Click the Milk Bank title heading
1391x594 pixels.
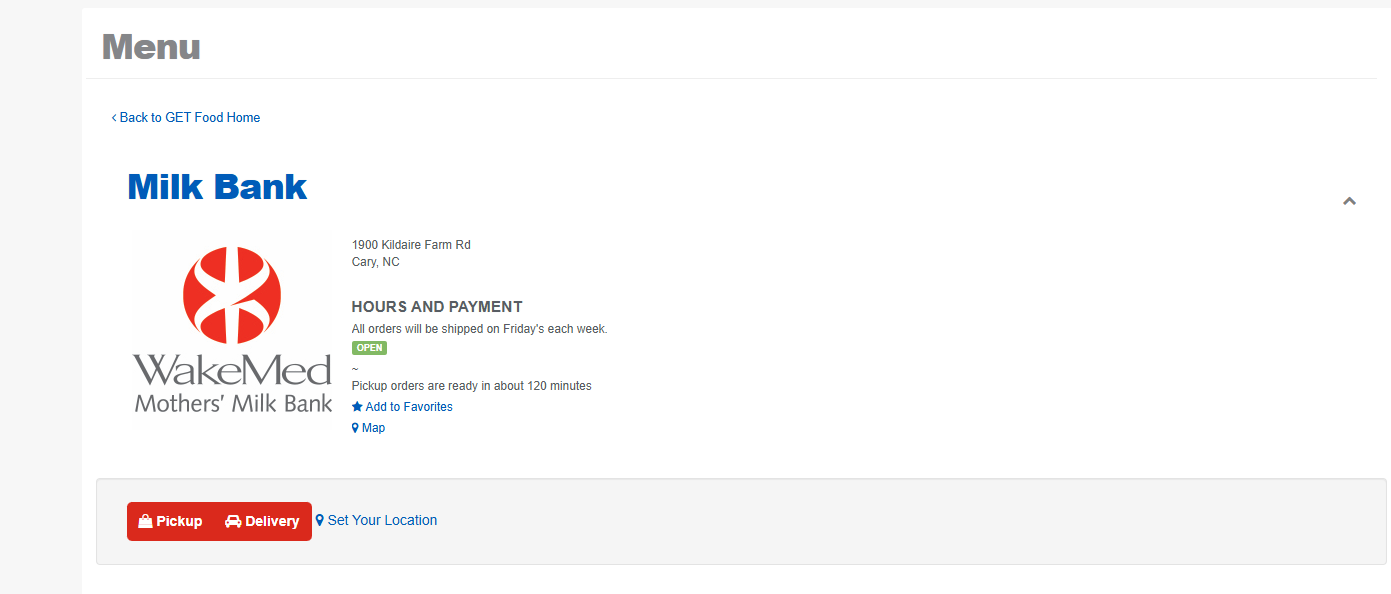click(x=217, y=187)
